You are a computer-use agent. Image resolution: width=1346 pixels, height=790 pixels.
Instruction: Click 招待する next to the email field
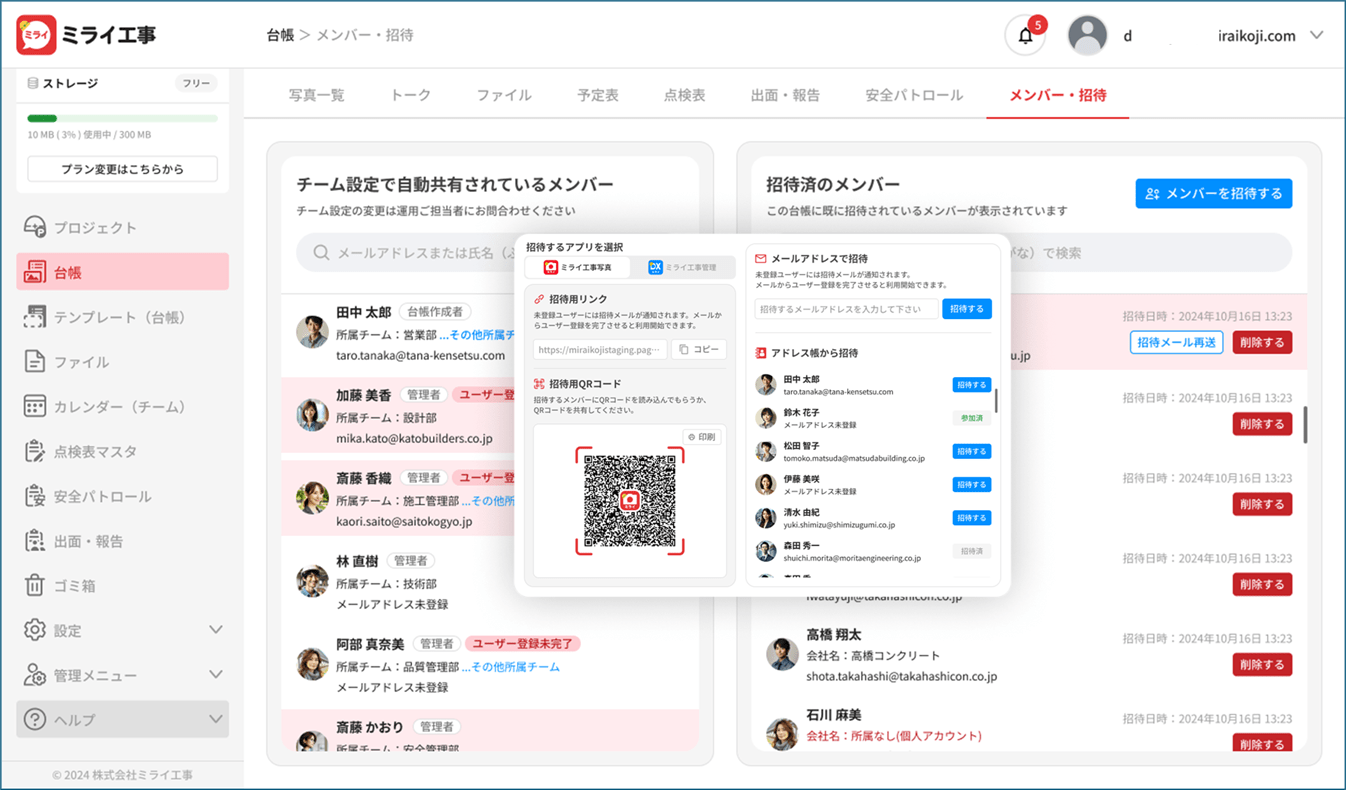[x=966, y=309]
